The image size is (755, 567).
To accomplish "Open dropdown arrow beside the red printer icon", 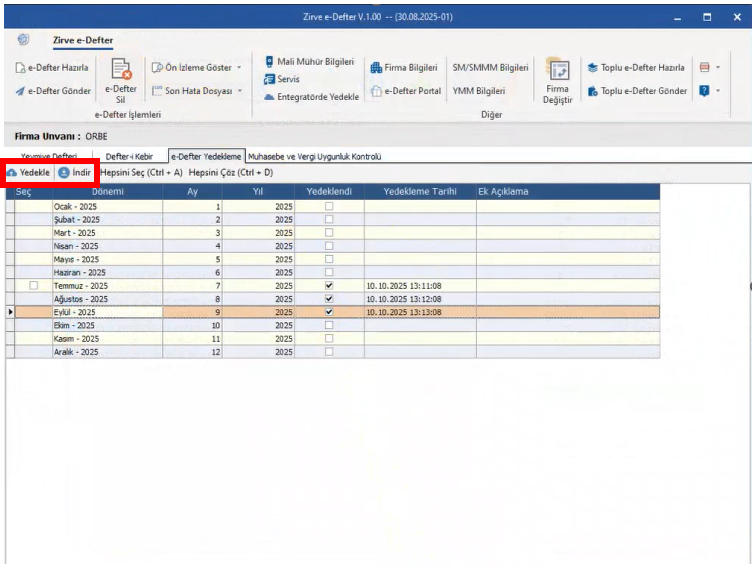I will point(718,67).
